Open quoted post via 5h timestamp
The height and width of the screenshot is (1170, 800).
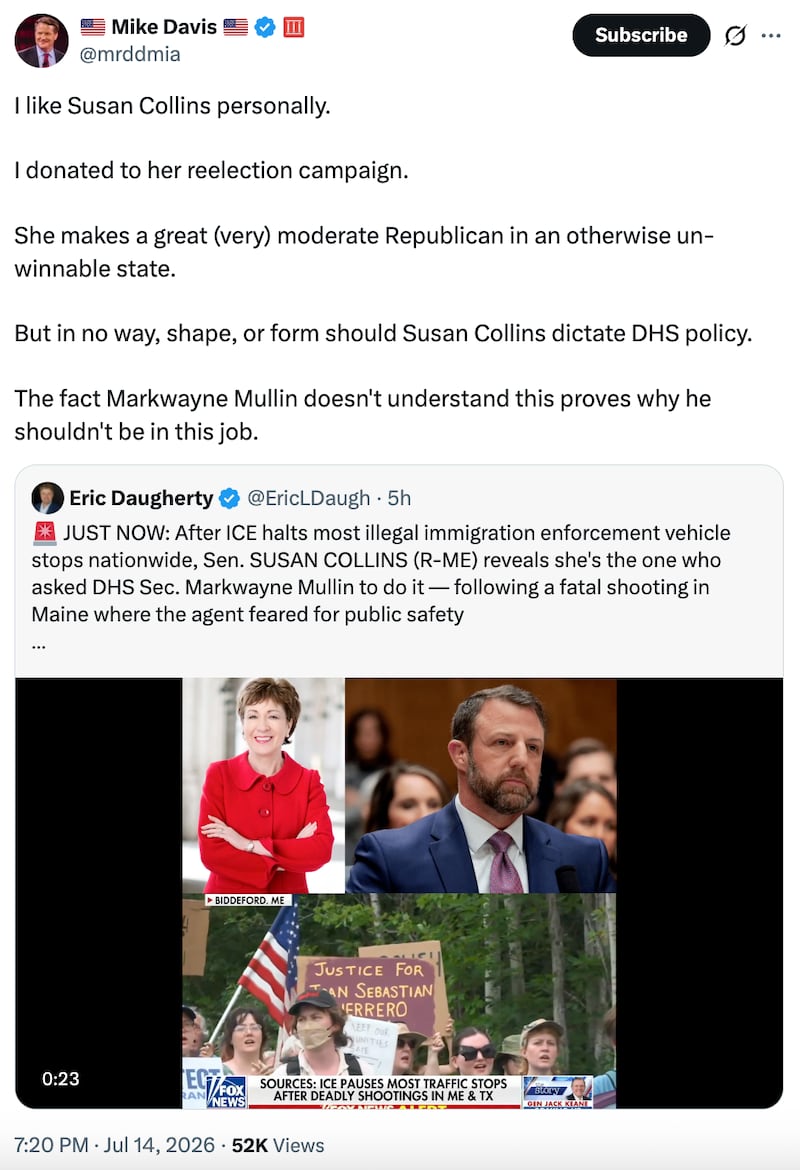[399, 498]
